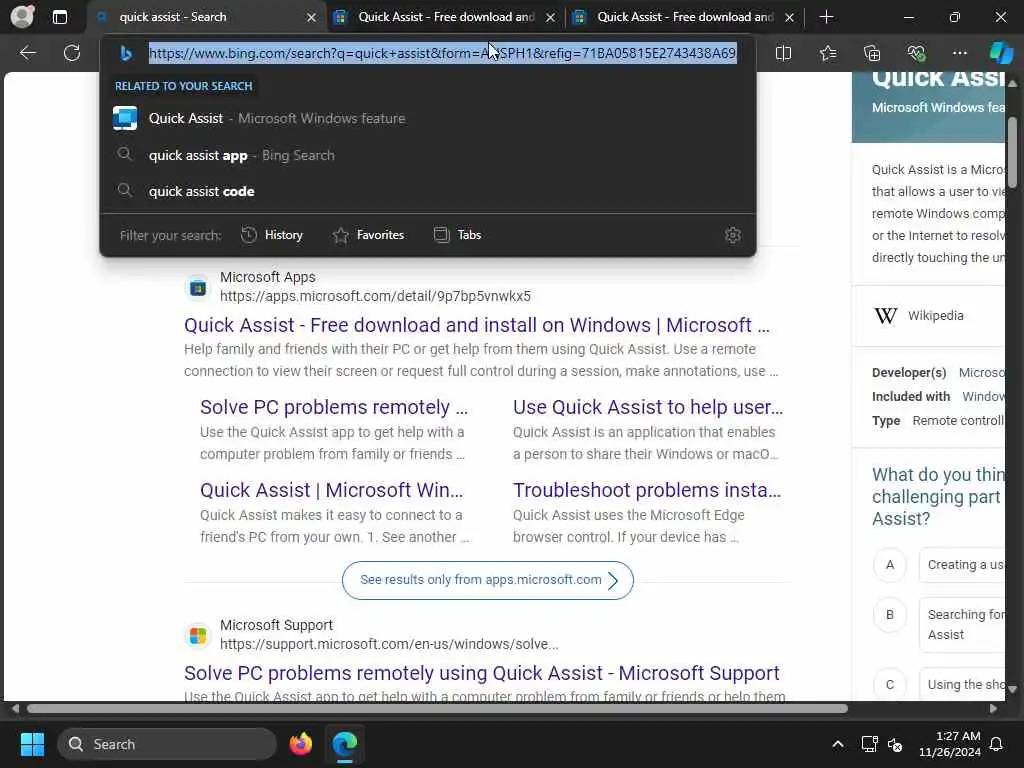Open 'Quick Assist - Free download' result link
Viewport: 1024px width, 768px height.
tap(477, 325)
